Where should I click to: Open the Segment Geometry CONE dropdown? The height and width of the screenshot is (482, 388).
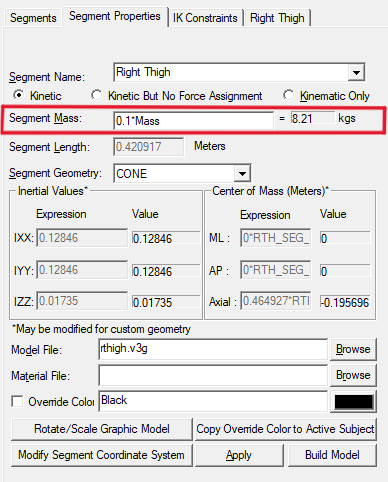pyautogui.click(x=242, y=173)
